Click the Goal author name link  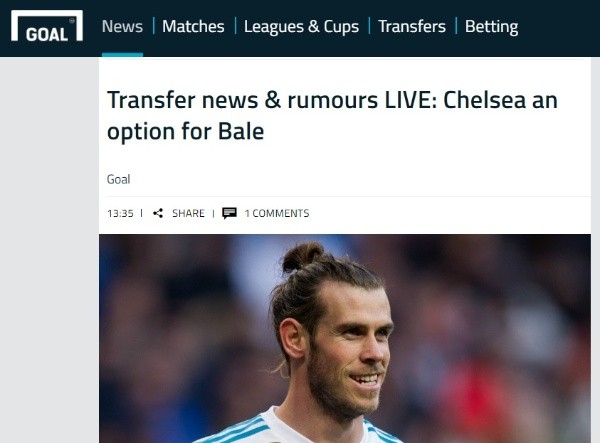coord(118,179)
